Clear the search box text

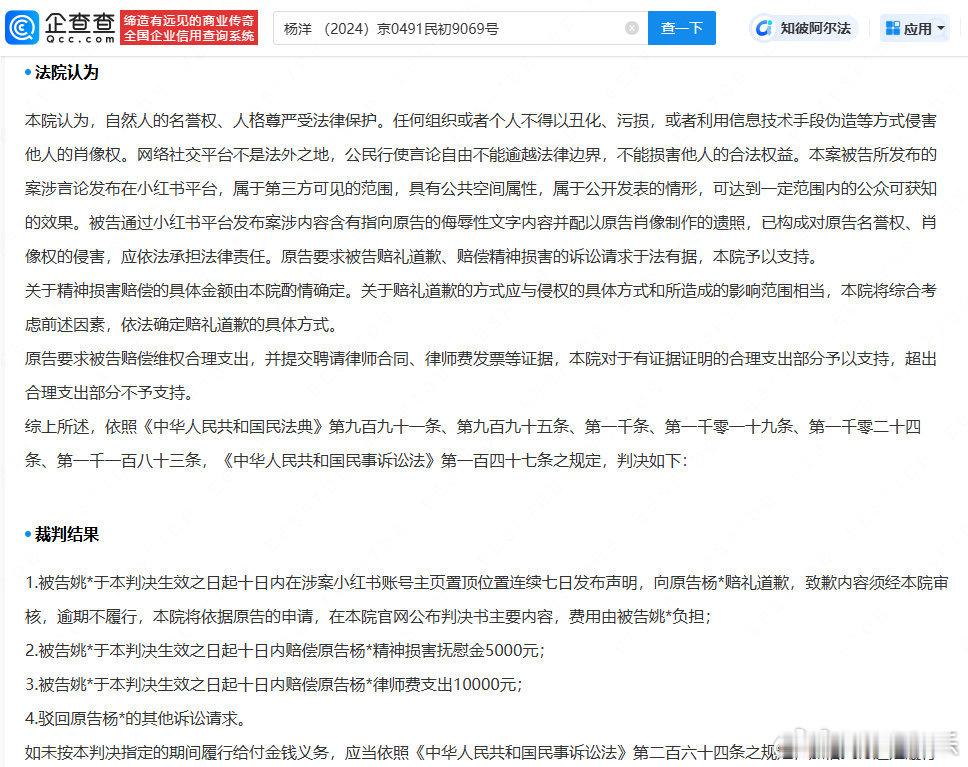click(632, 28)
